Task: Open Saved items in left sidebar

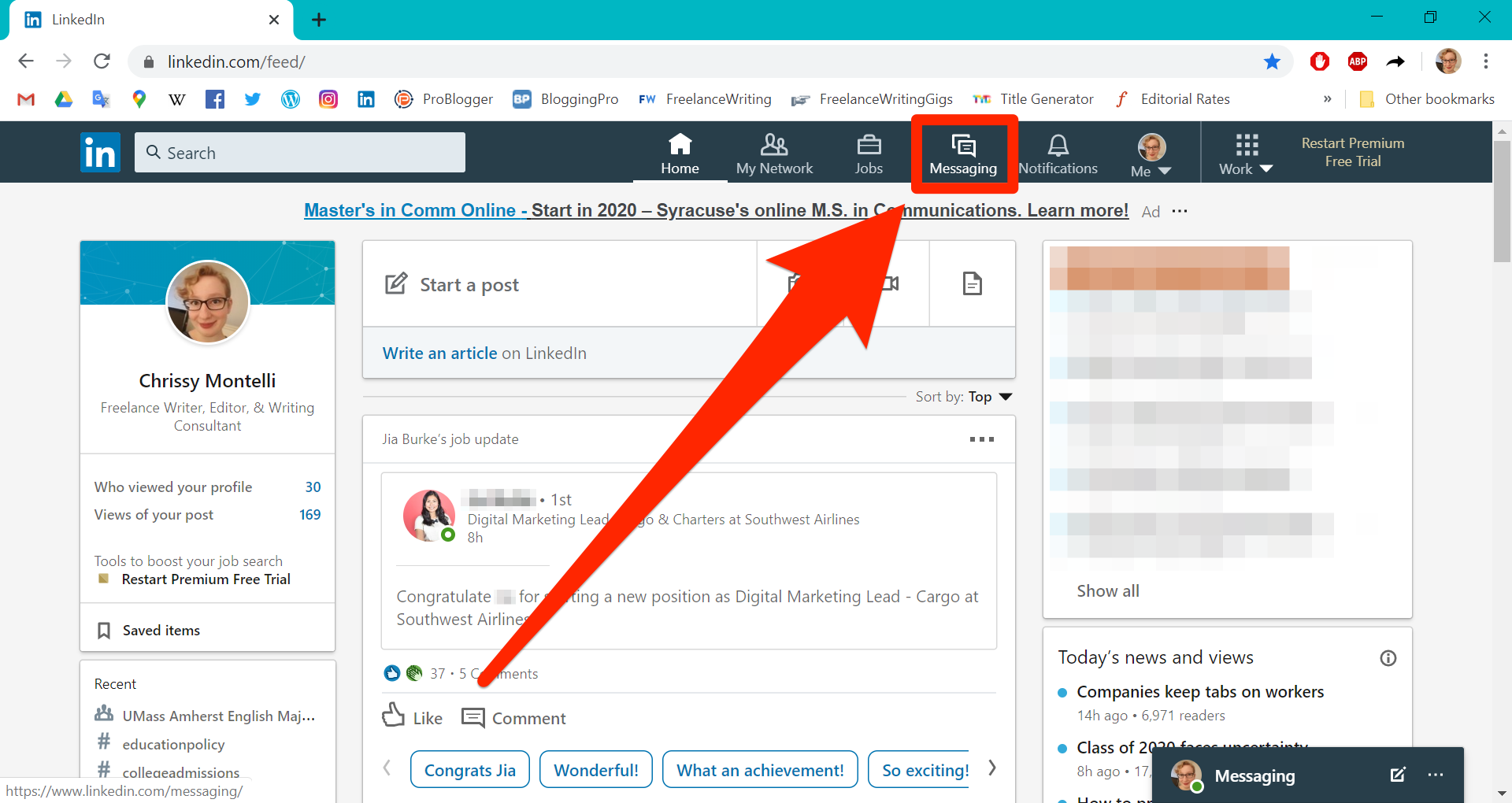Action: pos(161,631)
